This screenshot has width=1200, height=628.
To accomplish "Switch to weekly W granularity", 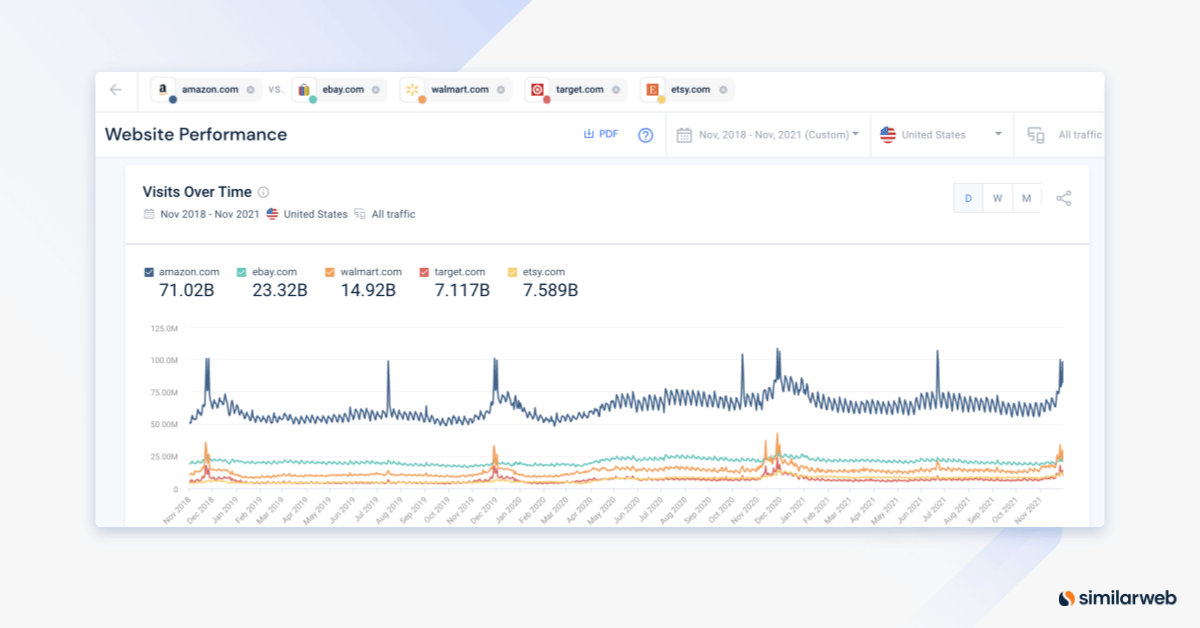I will click(997, 198).
